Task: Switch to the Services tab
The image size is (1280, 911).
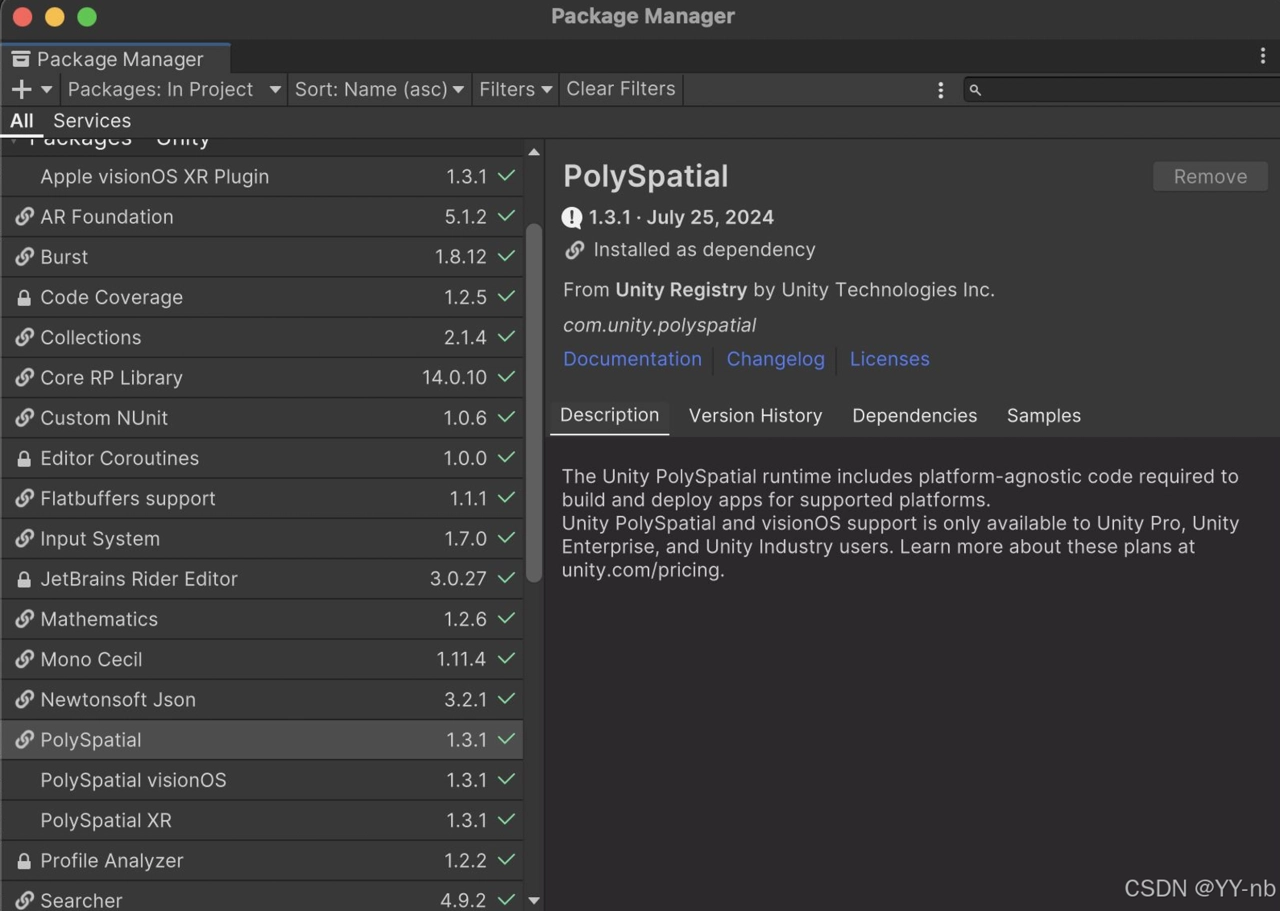Action: coord(92,120)
